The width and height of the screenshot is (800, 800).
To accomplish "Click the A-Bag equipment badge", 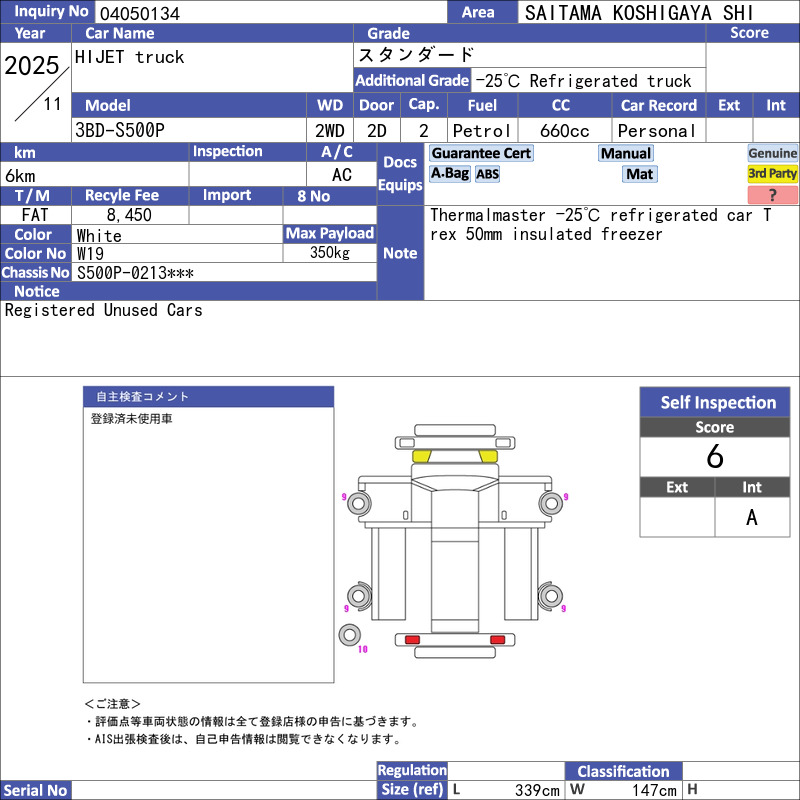I will (449, 174).
